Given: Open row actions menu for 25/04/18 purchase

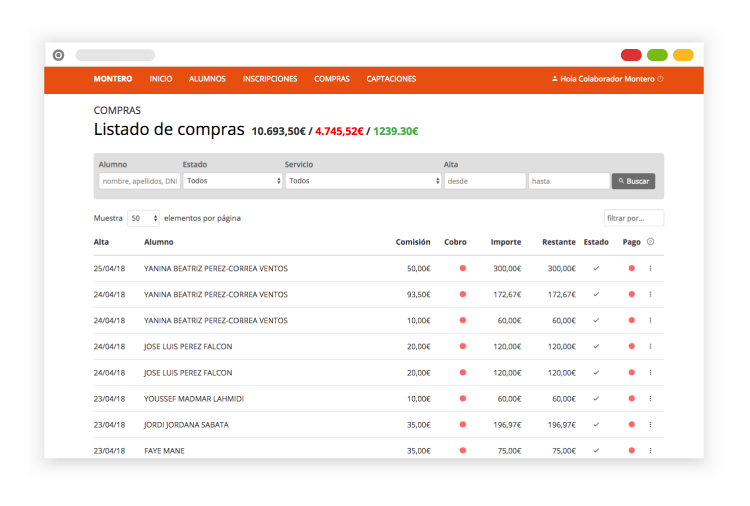Looking at the screenshot, I should click(650, 268).
